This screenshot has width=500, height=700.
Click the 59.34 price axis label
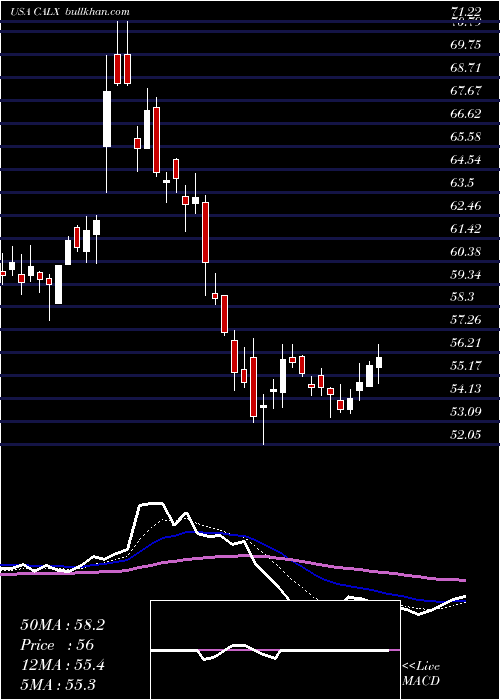click(466, 275)
